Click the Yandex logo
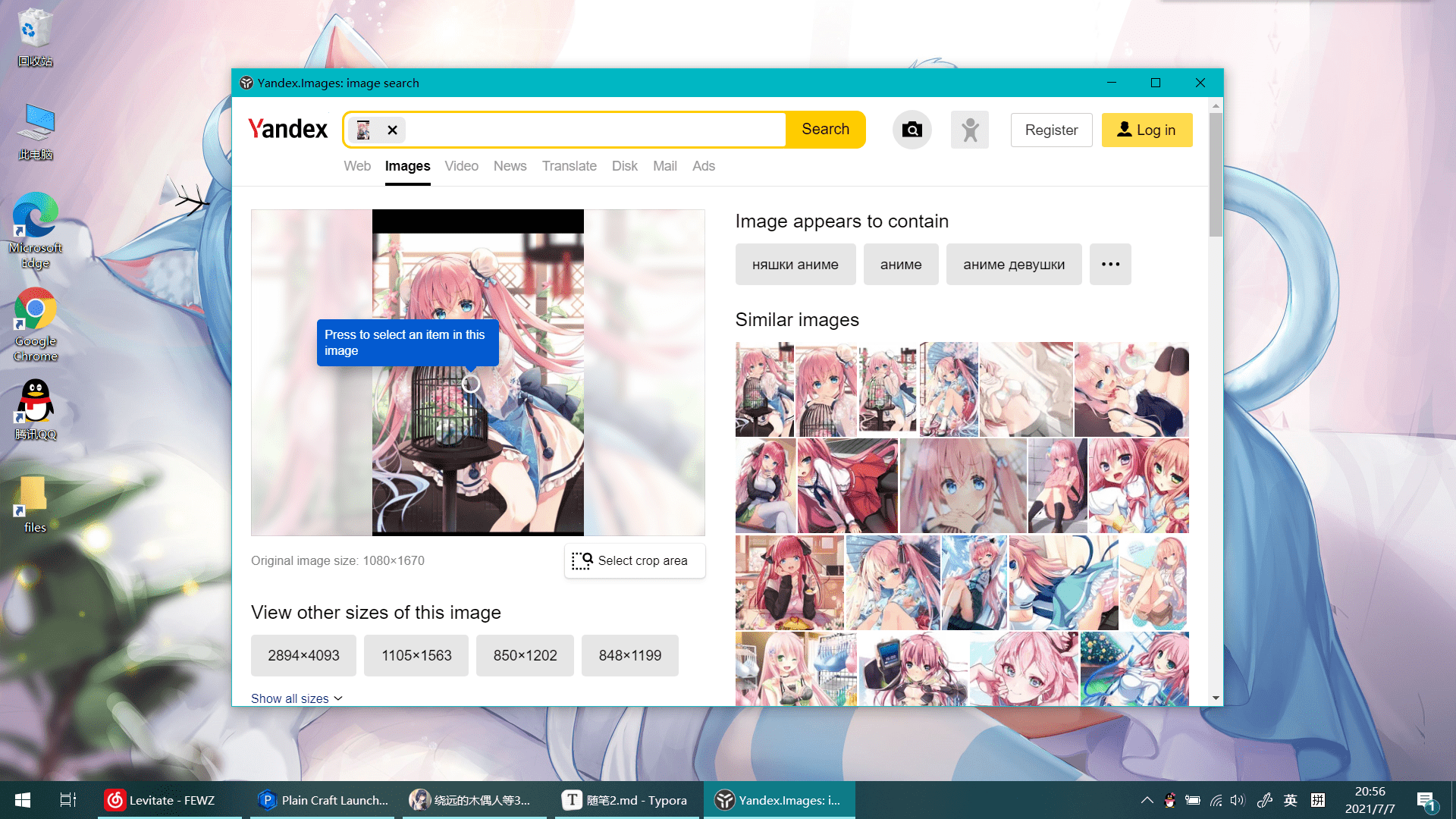This screenshot has height=819, width=1456. [288, 129]
